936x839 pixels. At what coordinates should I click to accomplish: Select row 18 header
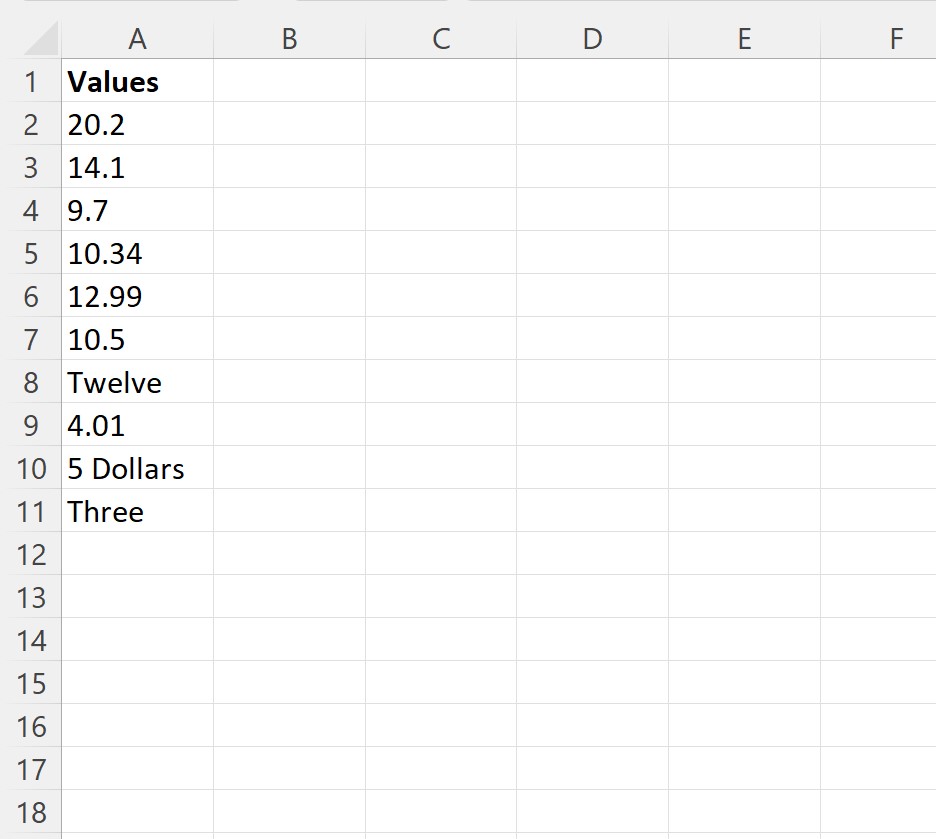[31, 811]
